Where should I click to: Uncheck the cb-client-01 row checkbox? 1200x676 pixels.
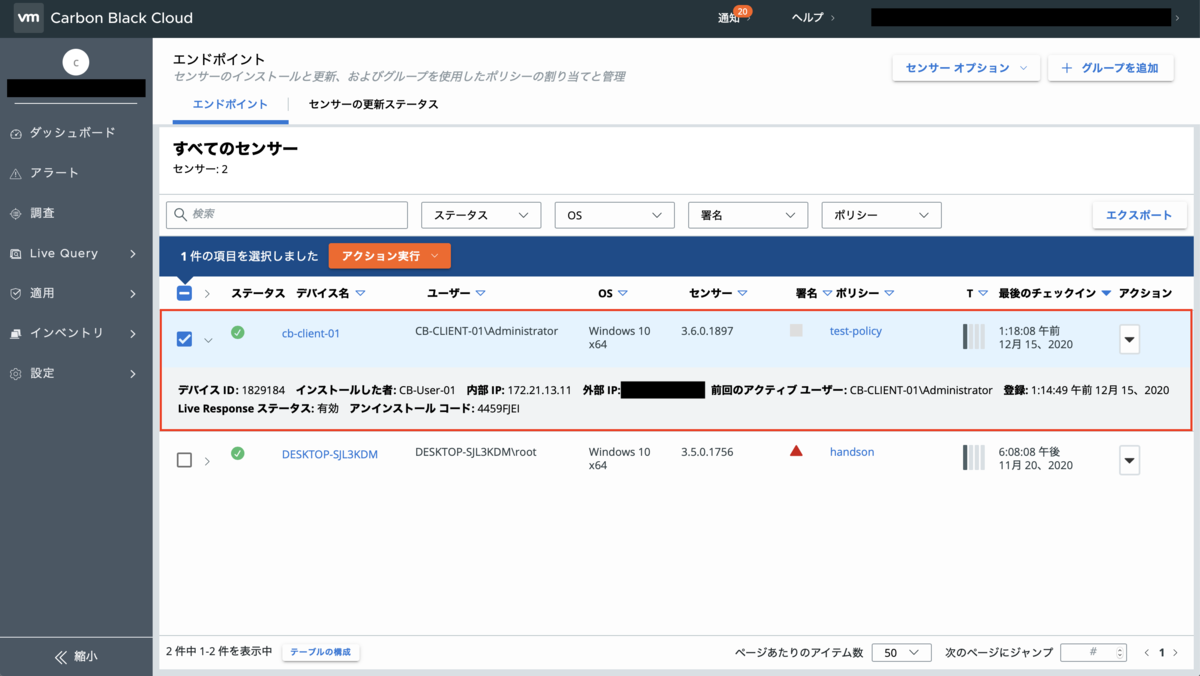[x=184, y=339]
